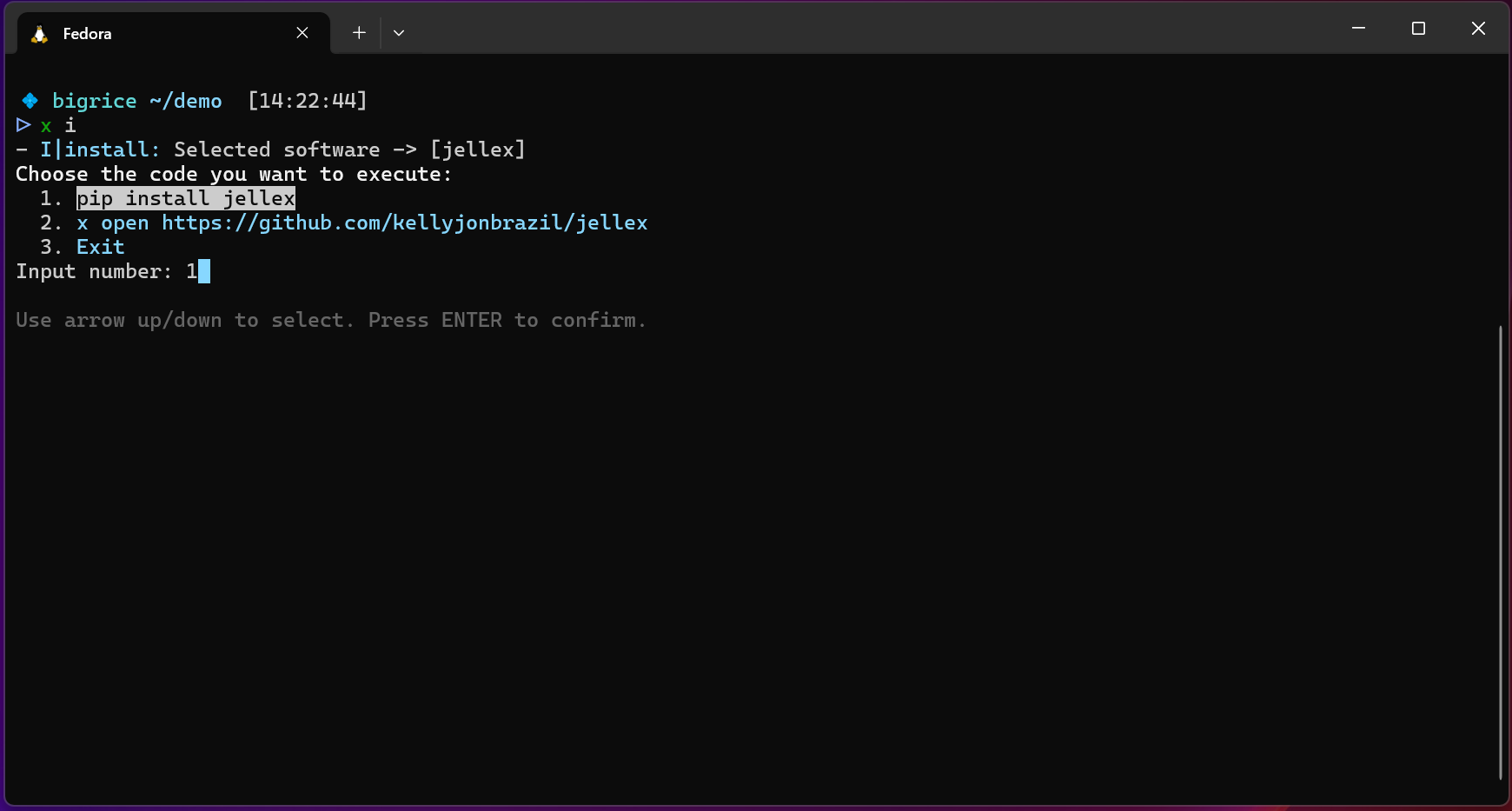Select the "pip install jellex" option
The image size is (1512, 811).
click(x=186, y=198)
